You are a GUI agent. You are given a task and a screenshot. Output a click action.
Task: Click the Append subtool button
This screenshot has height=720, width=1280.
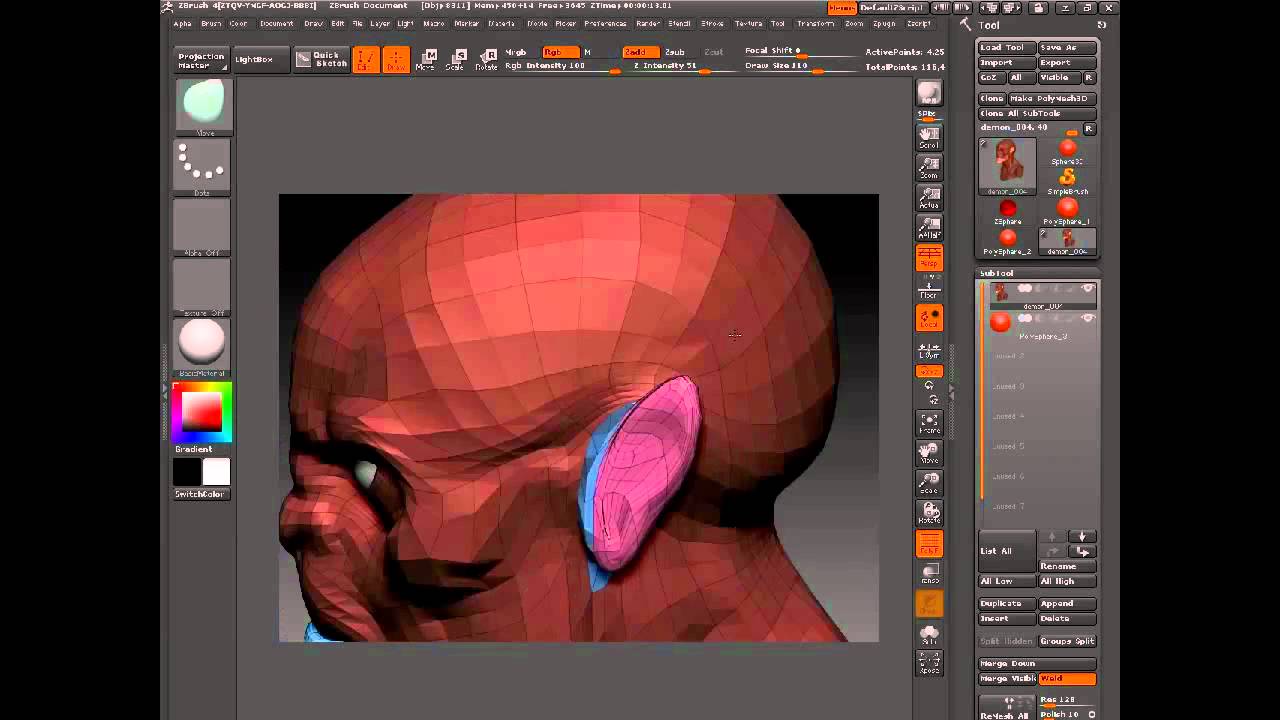point(1067,604)
